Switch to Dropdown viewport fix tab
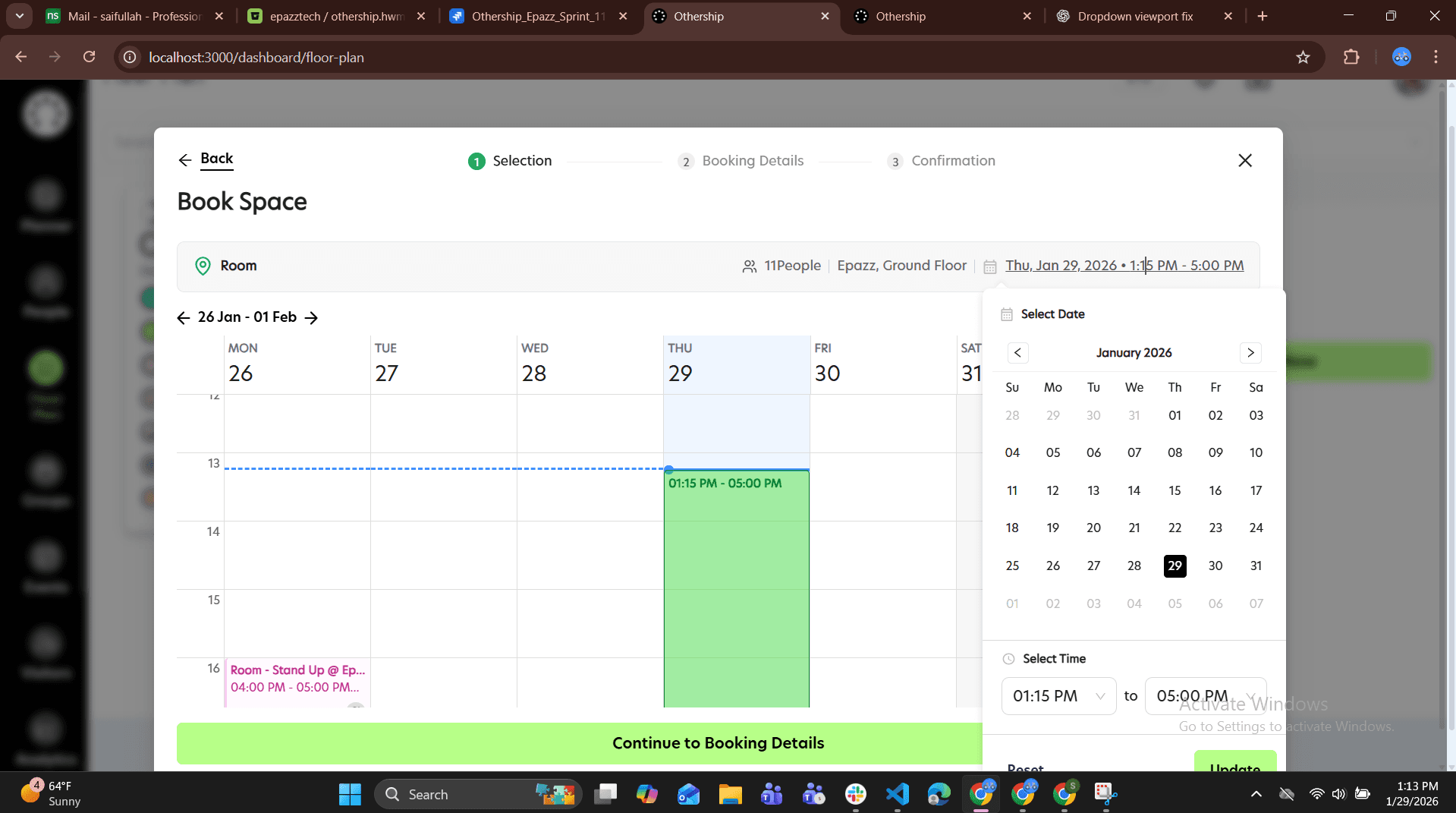1456x813 pixels. click(x=1135, y=16)
